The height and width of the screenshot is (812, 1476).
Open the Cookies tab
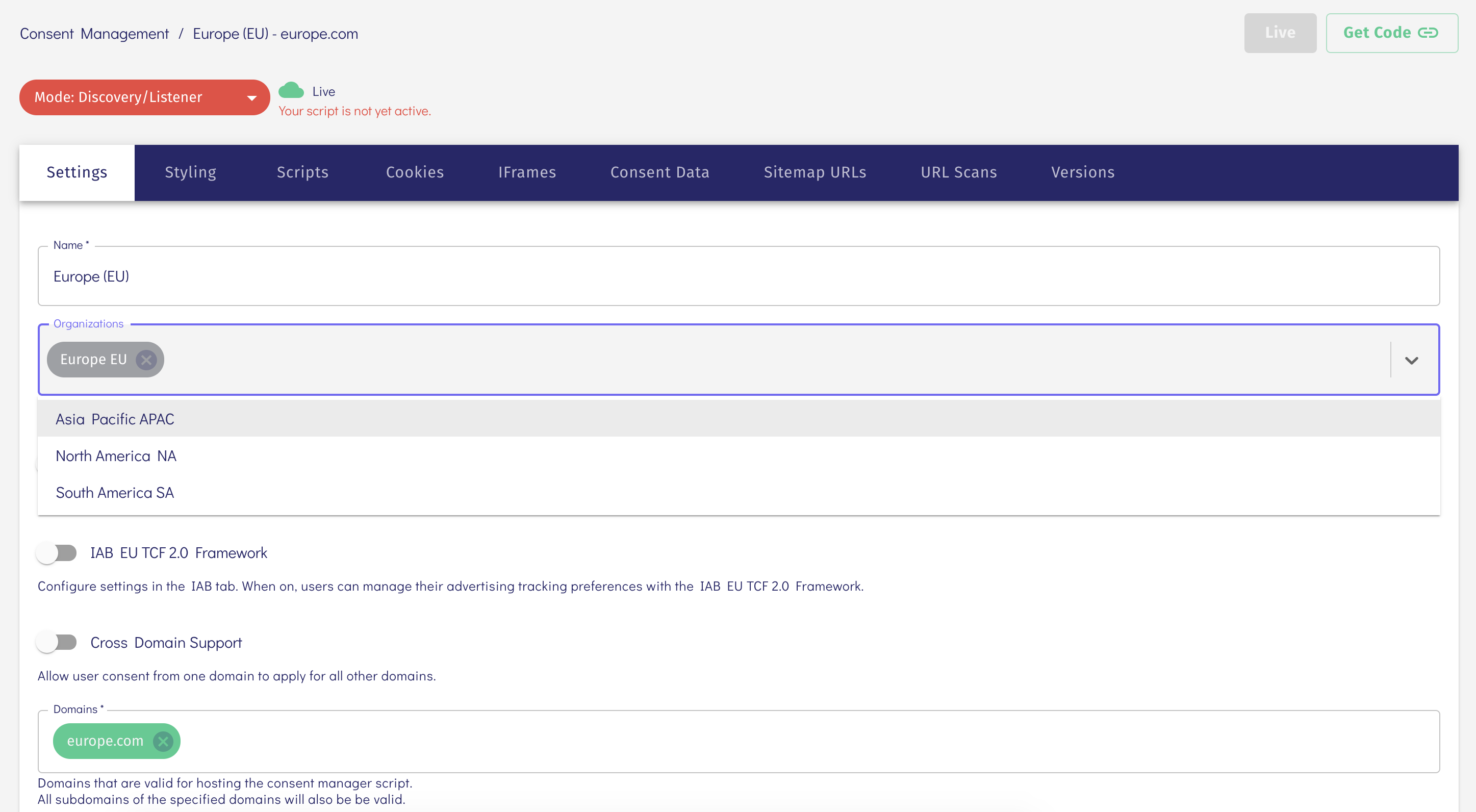pyautogui.click(x=415, y=172)
